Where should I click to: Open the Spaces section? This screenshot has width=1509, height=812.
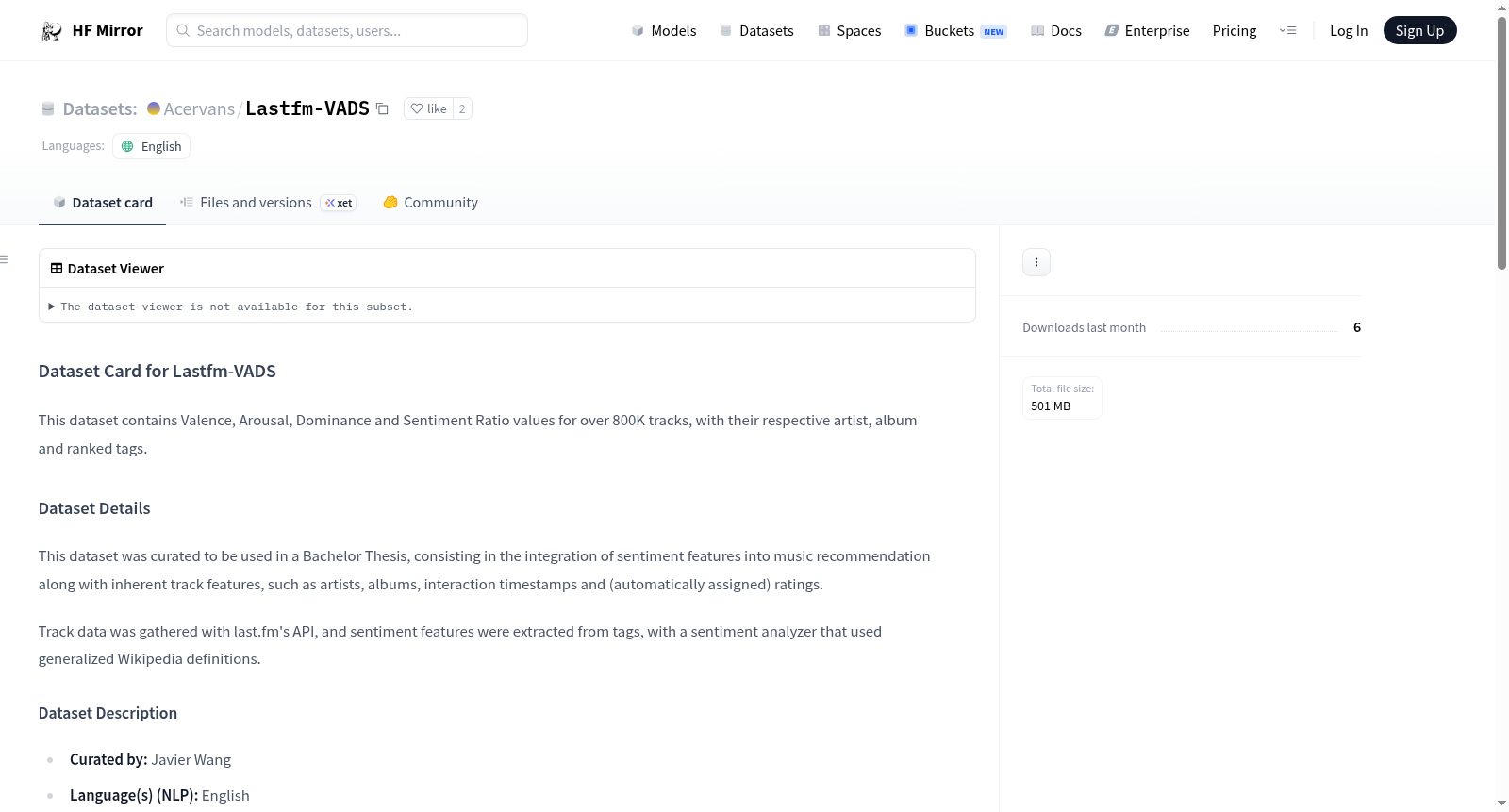[x=849, y=31]
